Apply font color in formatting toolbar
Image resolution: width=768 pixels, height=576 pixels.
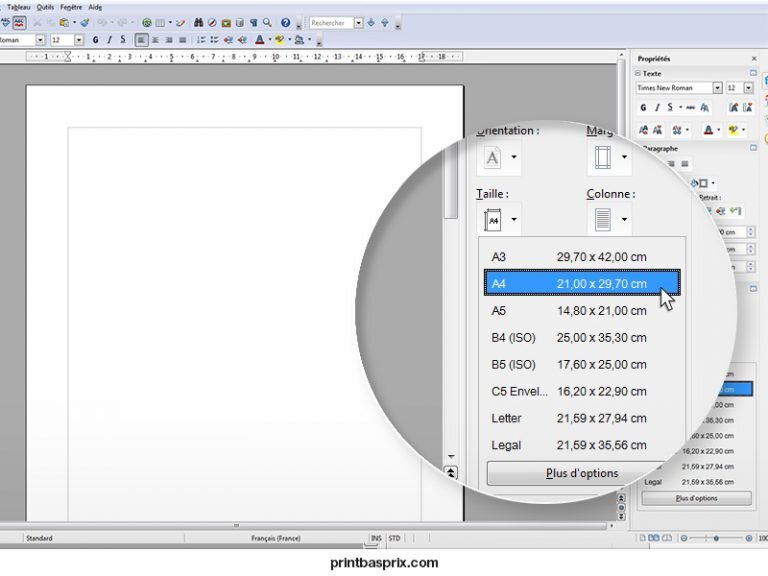click(260, 40)
